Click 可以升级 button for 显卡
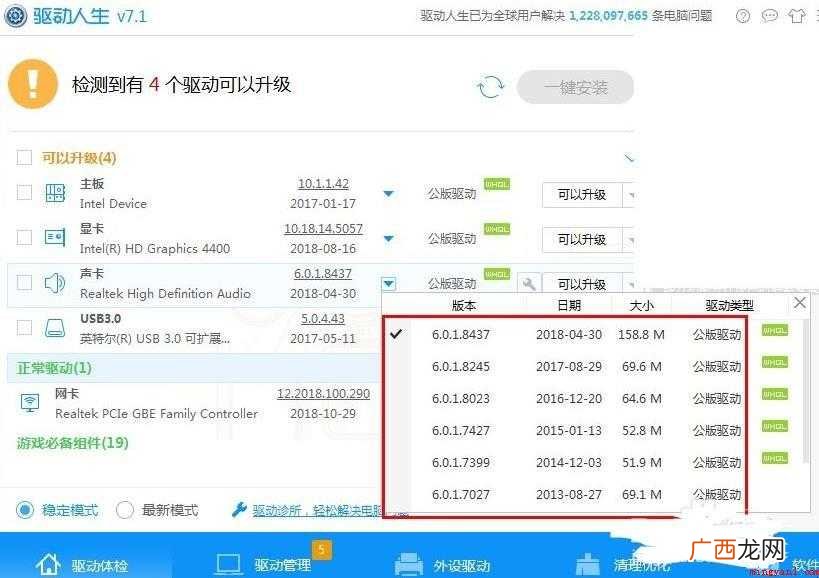Viewport: 819px width, 578px height. (x=582, y=240)
